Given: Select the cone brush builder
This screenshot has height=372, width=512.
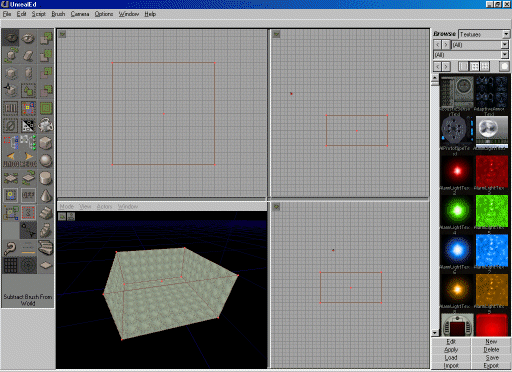Looking at the screenshot, I should click(46, 196).
